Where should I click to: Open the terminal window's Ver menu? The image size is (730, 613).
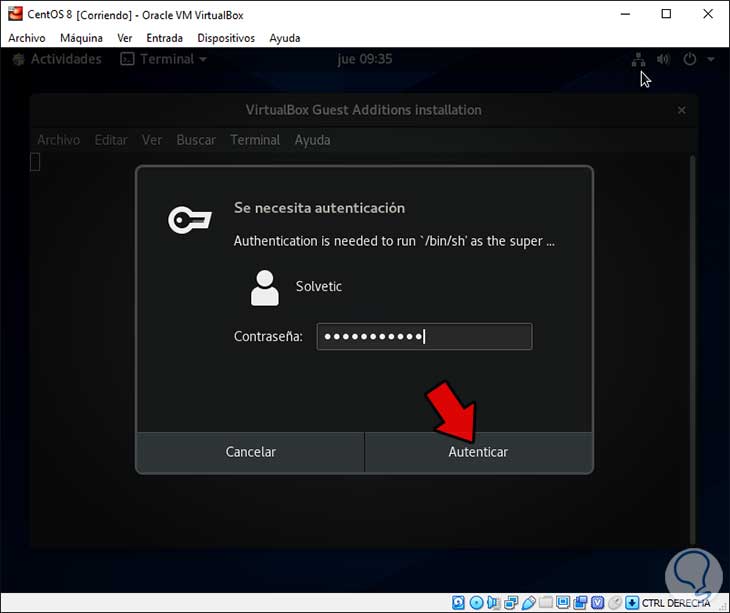(152, 140)
